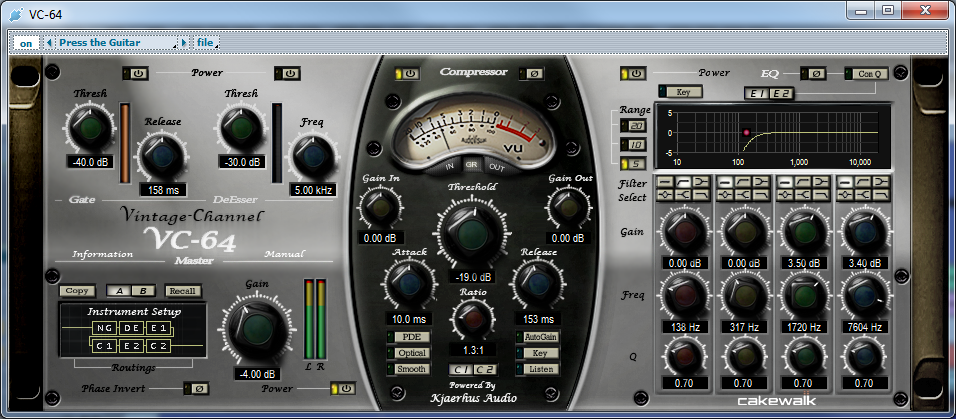Toggle the DeEsser power button
The image size is (956, 419).
click(x=288, y=73)
